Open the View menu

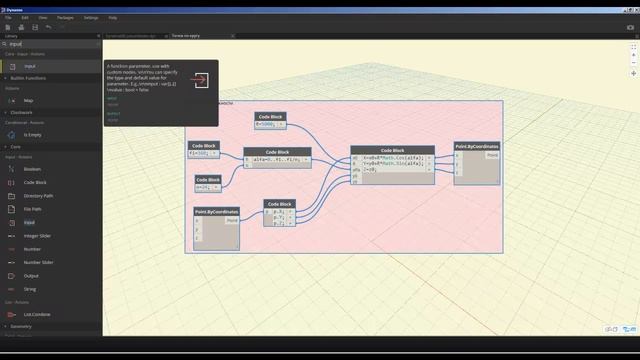(43, 18)
